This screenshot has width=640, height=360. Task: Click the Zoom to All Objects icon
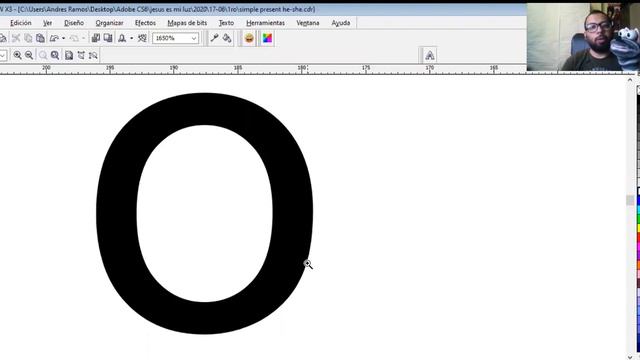pyautogui.click(x=55, y=55)
